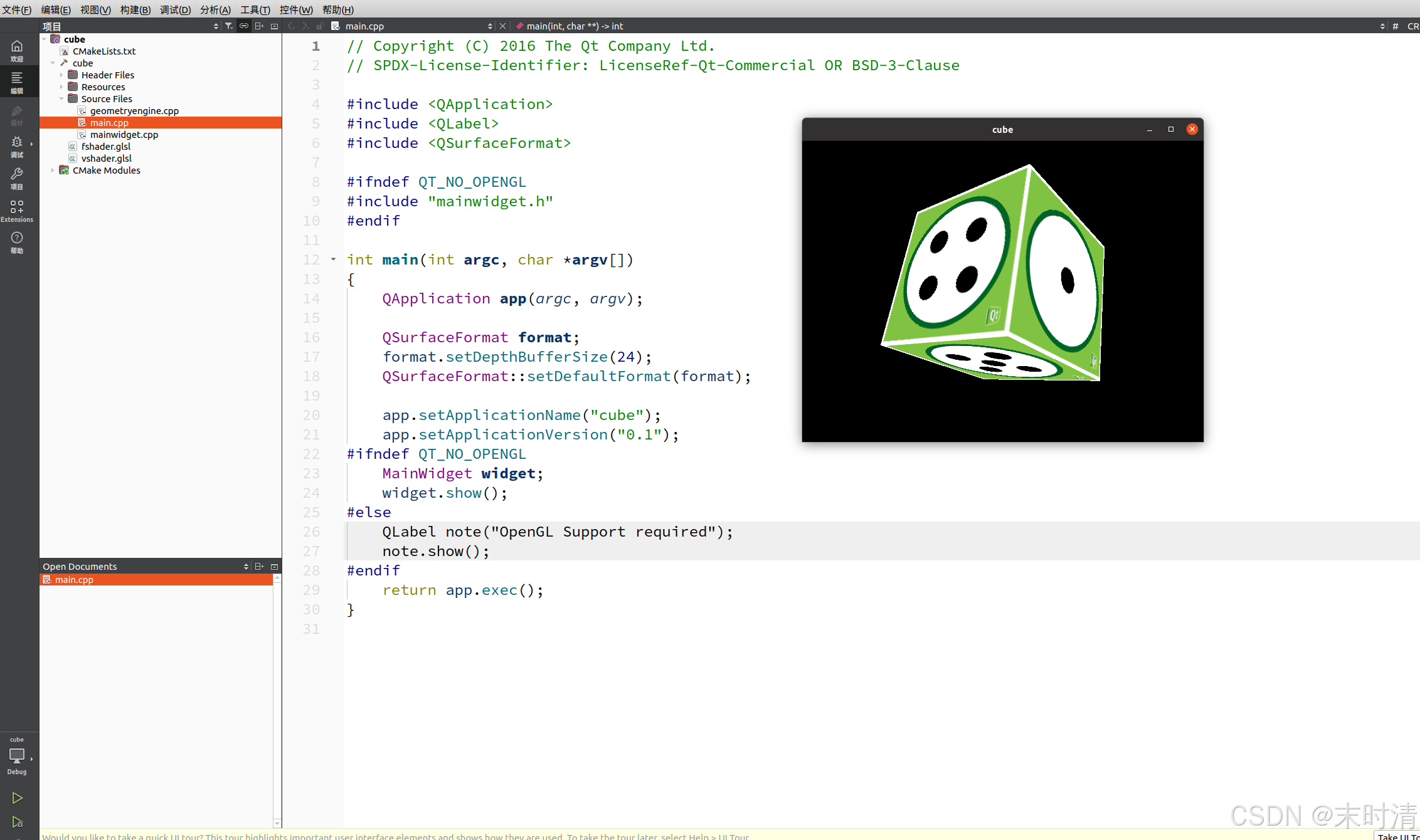The image size is (1420, 840).
Task: Click the cube window title bar
Action: point(1002,129)
